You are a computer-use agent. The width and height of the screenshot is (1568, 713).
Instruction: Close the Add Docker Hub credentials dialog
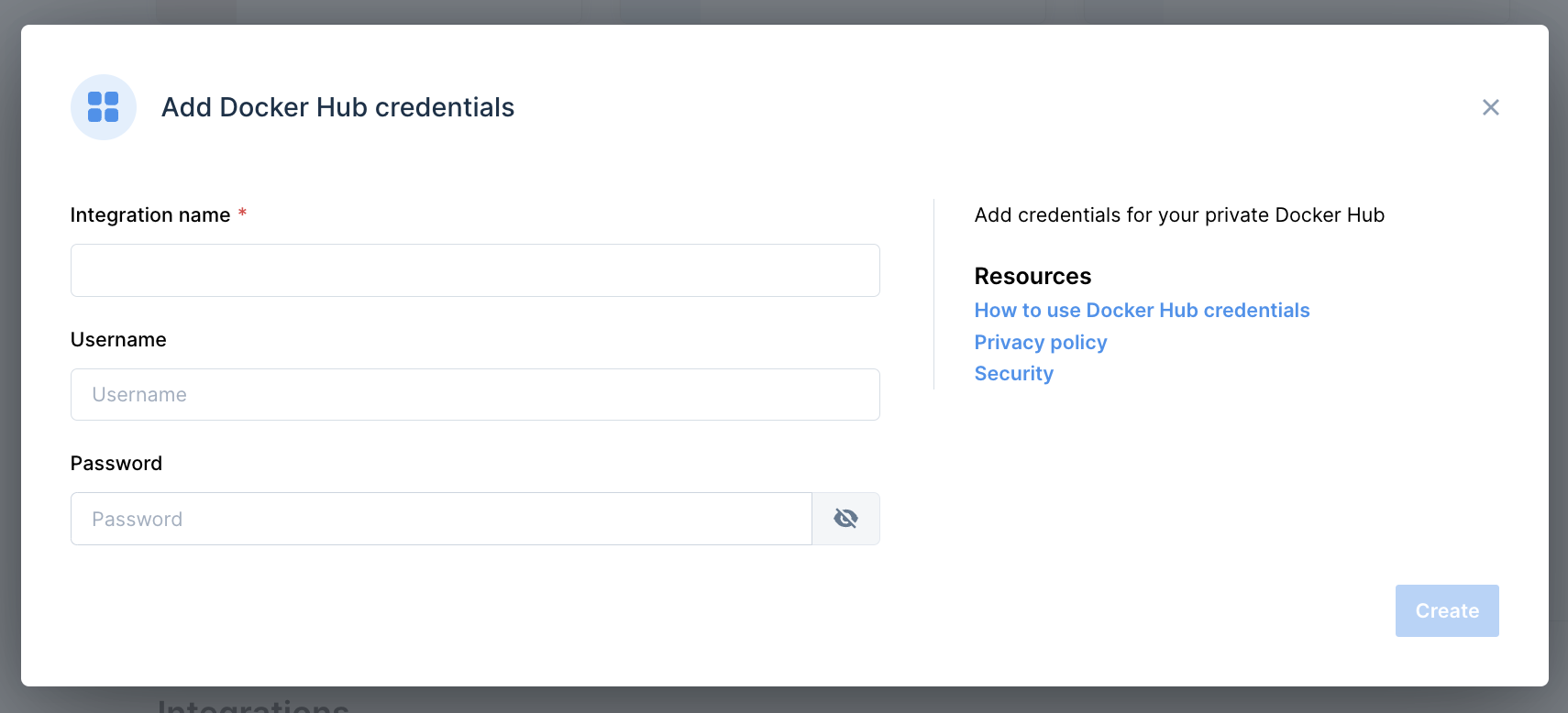click(x=1491, y=107)
